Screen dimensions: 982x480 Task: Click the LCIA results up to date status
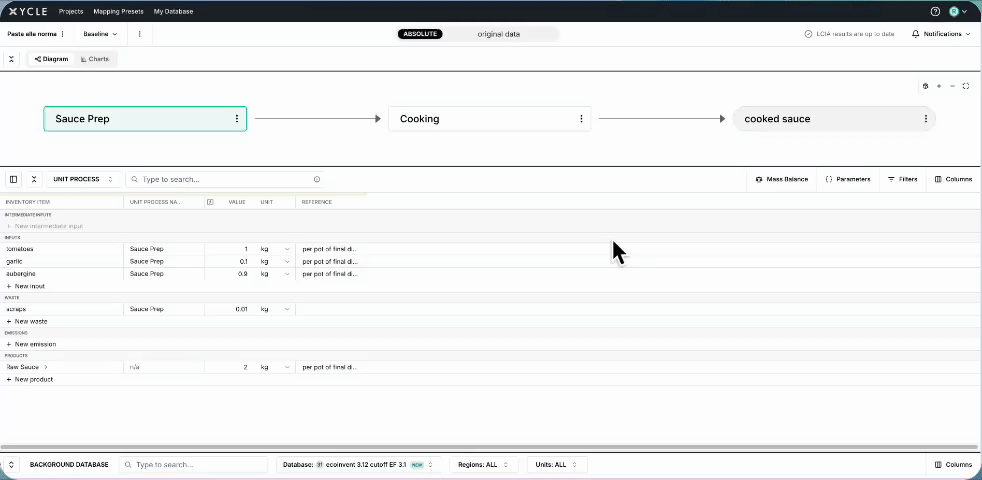point(849,34)
